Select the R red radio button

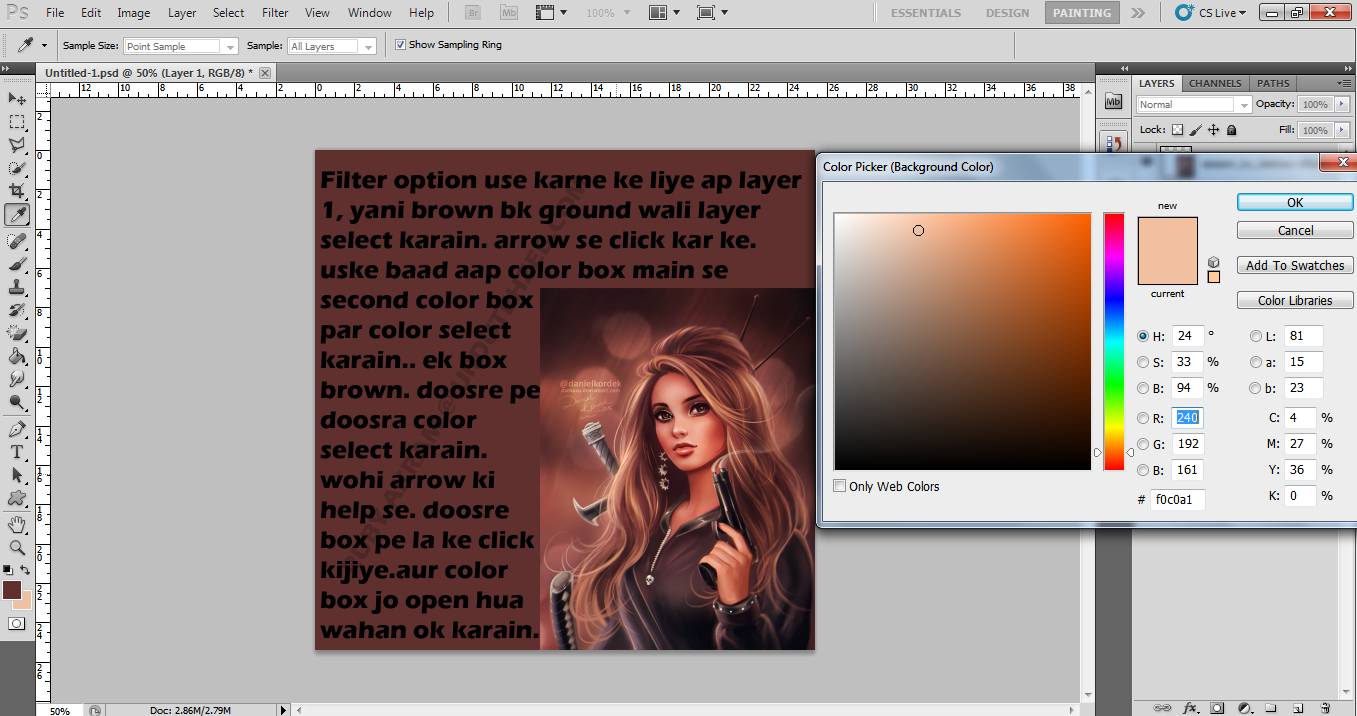click(x=1143, y=418)
